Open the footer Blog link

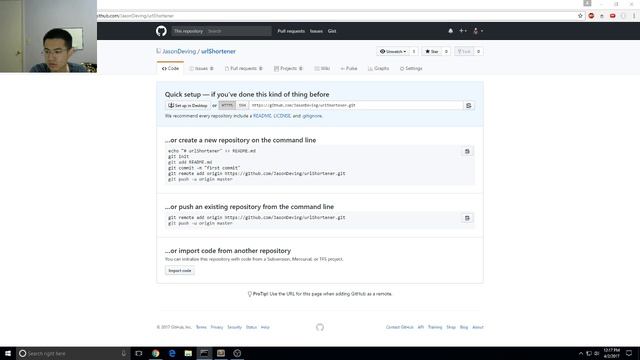[x=464, y=327]
